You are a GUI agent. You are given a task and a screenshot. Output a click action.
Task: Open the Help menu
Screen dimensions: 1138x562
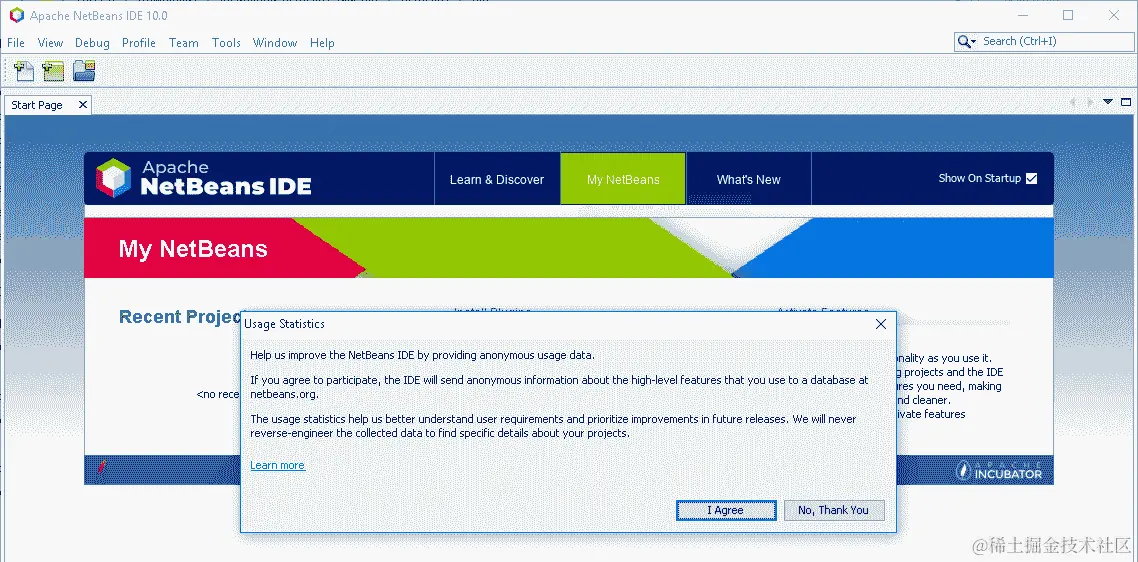322,43
